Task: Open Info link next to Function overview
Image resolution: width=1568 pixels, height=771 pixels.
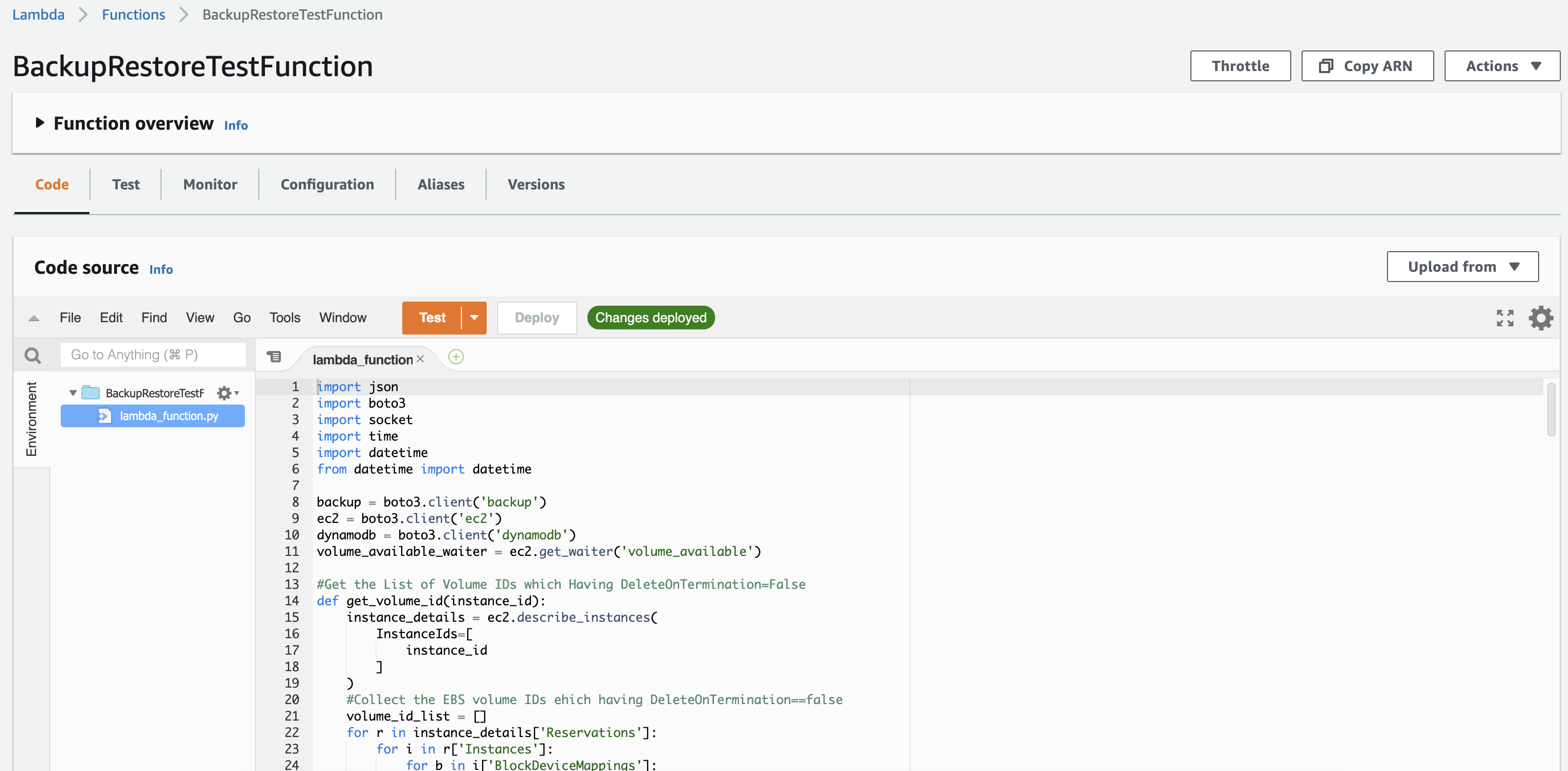Action: tap(236, 126)
